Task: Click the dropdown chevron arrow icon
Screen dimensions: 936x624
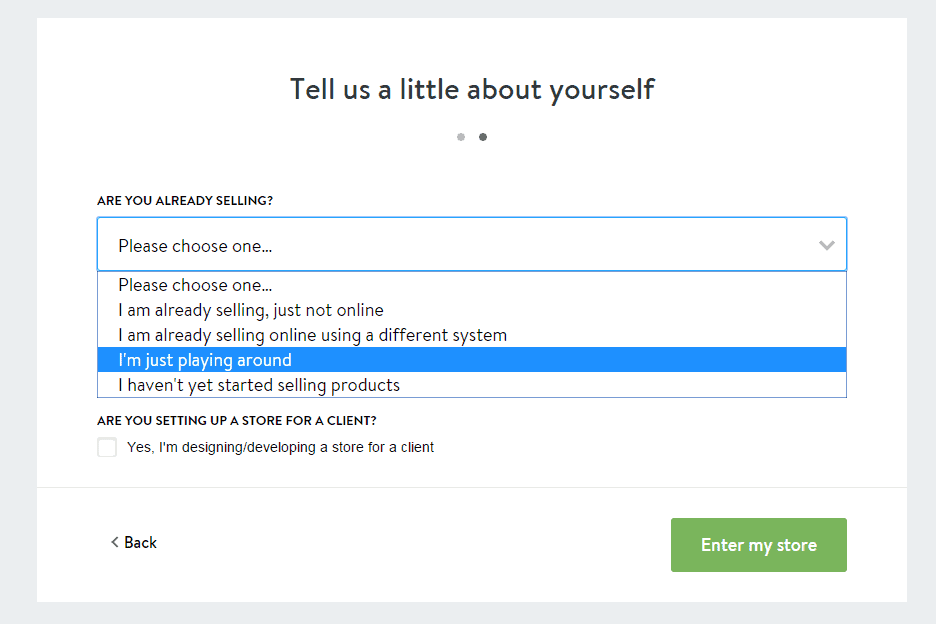Action: pyautogui.click(x=826, y=245)
